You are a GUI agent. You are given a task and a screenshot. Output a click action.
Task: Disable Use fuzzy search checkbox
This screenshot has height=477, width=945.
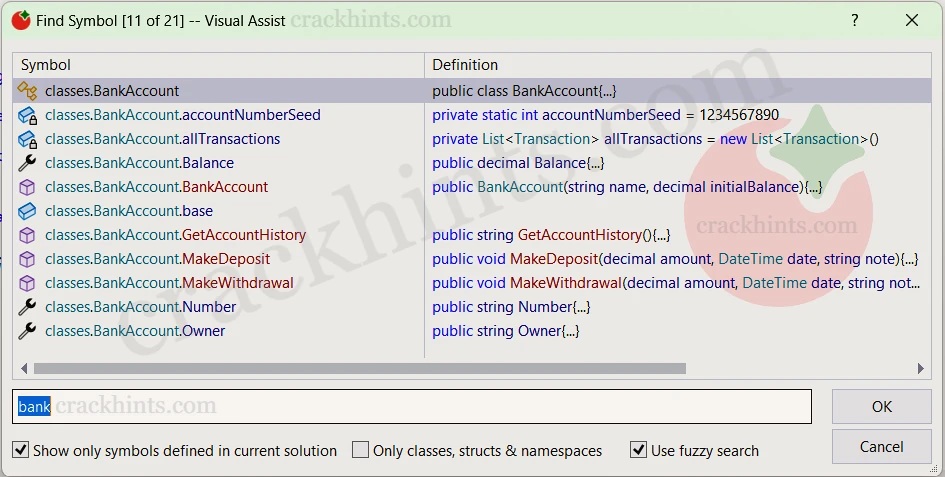pyautogui.click(x=638, y=450)
